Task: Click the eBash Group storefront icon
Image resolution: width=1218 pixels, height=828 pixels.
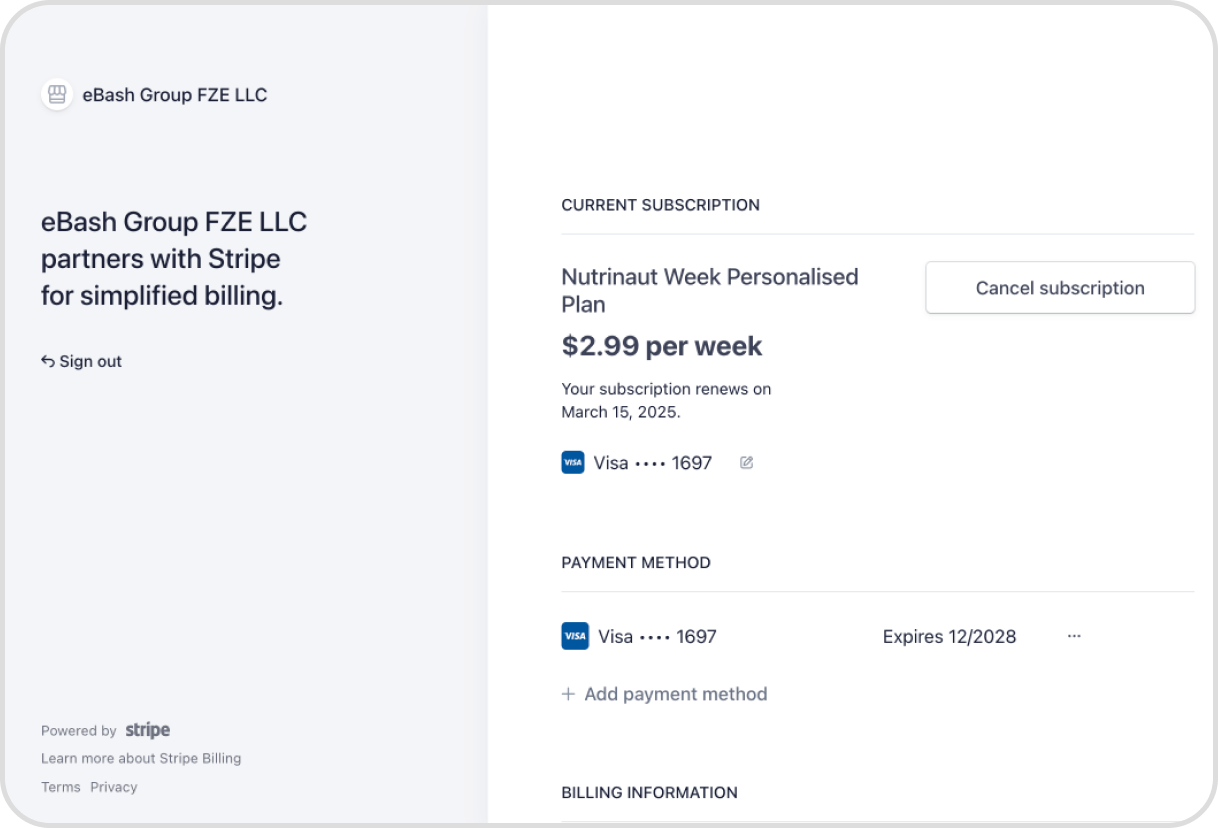Action: click(x=57, y=95)
